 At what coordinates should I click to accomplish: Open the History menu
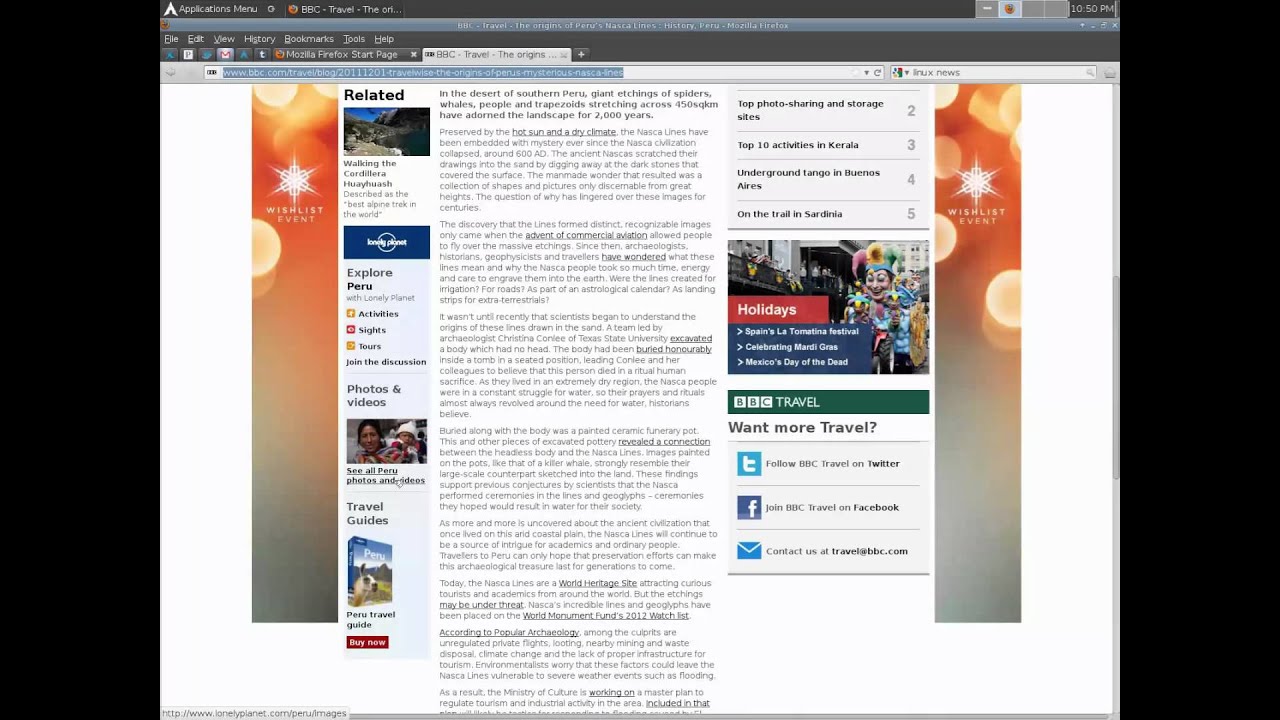point(259,39)
